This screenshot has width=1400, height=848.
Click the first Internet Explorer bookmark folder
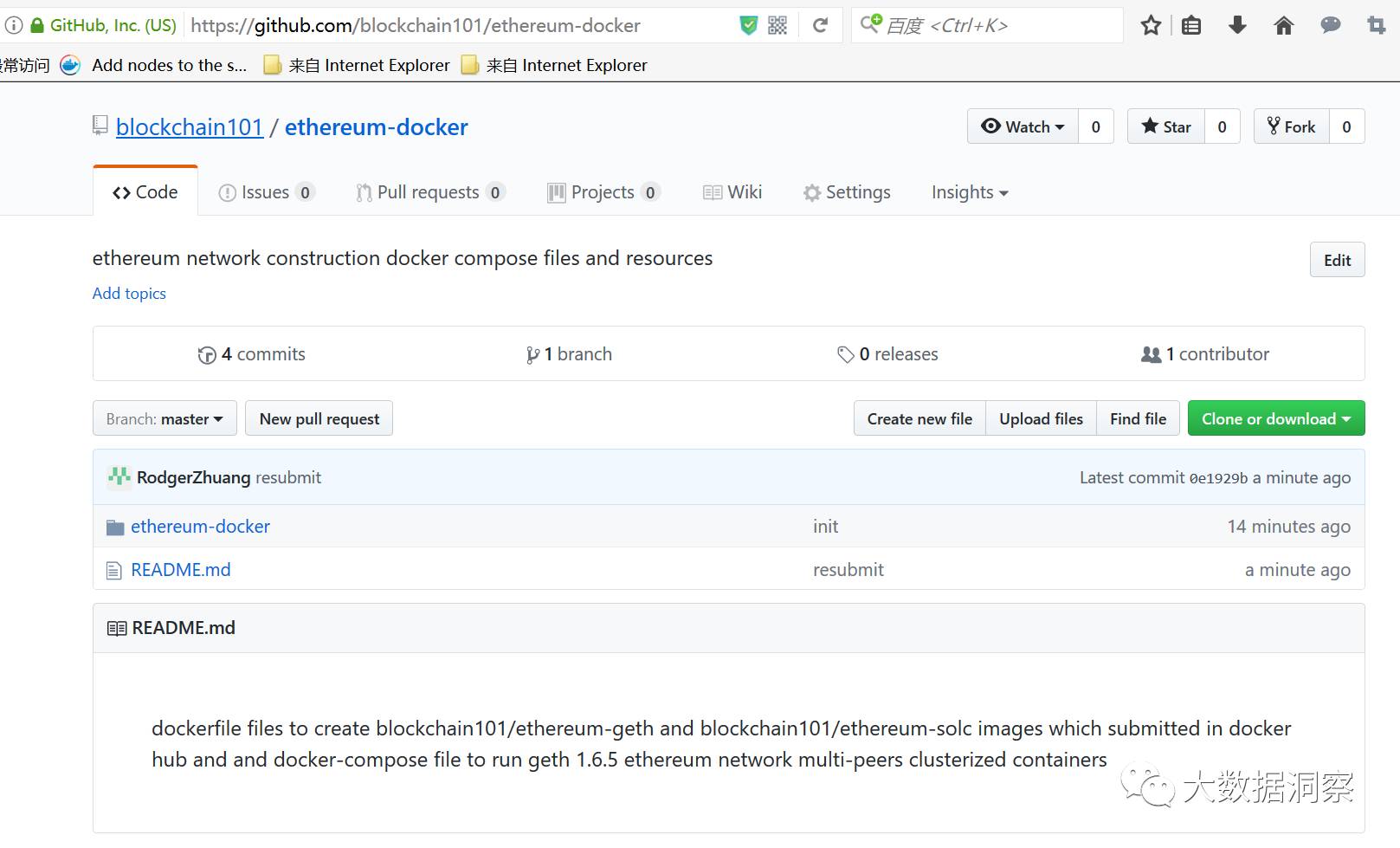357,65
